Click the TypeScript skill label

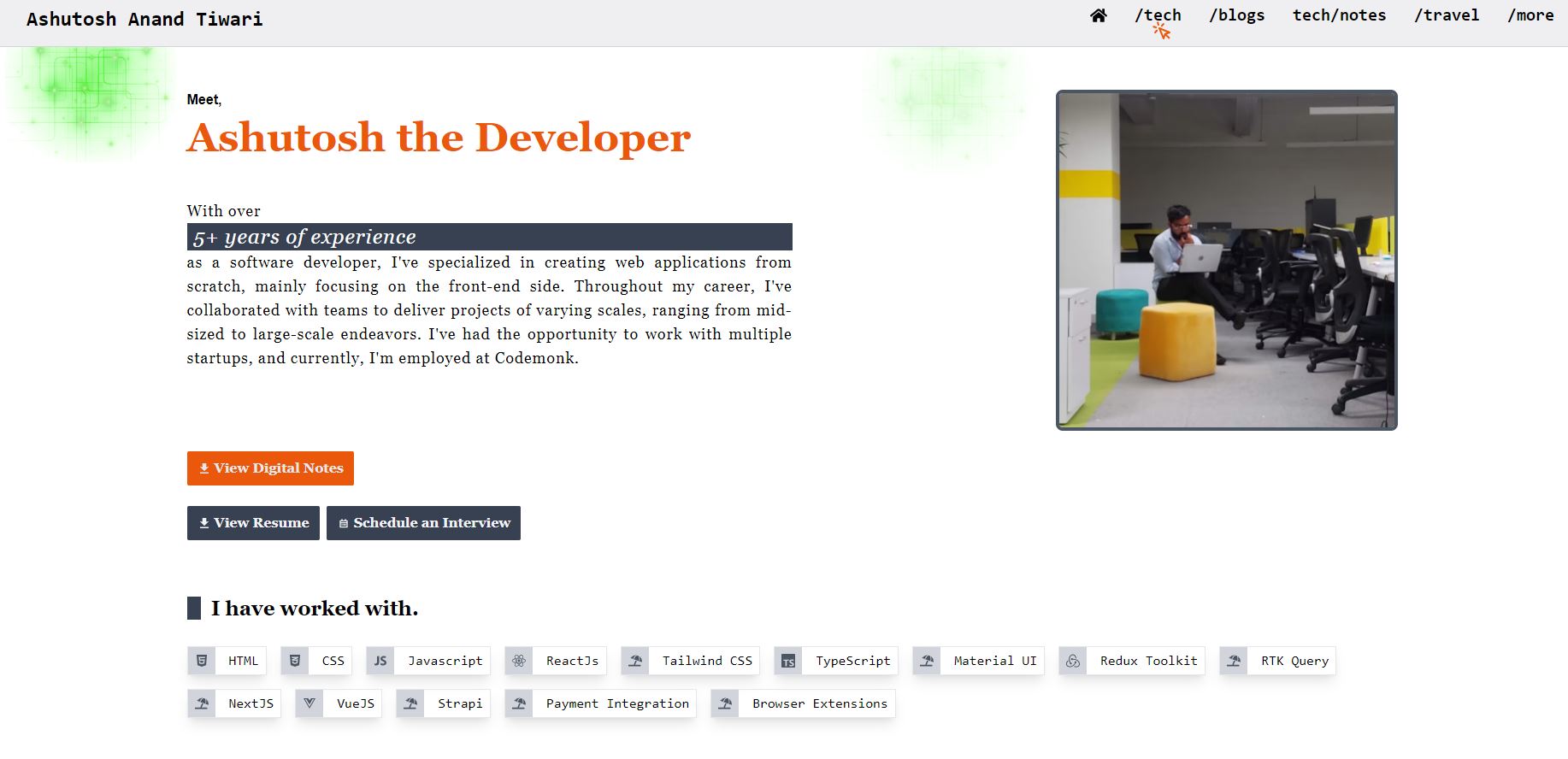click(x=852, y=661)
